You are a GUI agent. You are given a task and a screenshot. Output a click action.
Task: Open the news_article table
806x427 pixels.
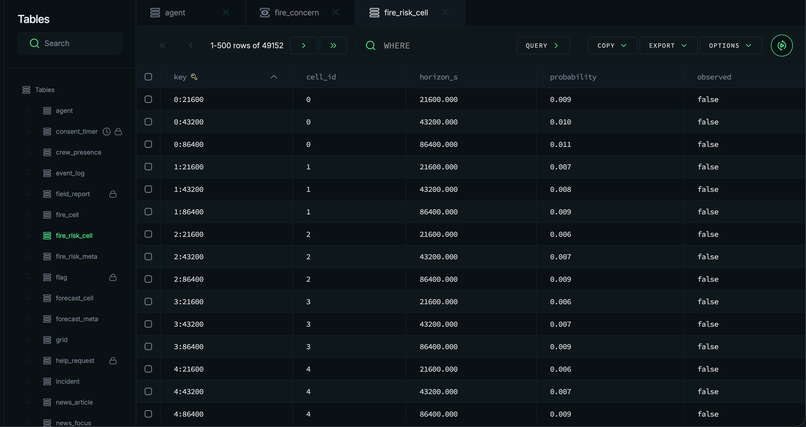tap(74, 402)
